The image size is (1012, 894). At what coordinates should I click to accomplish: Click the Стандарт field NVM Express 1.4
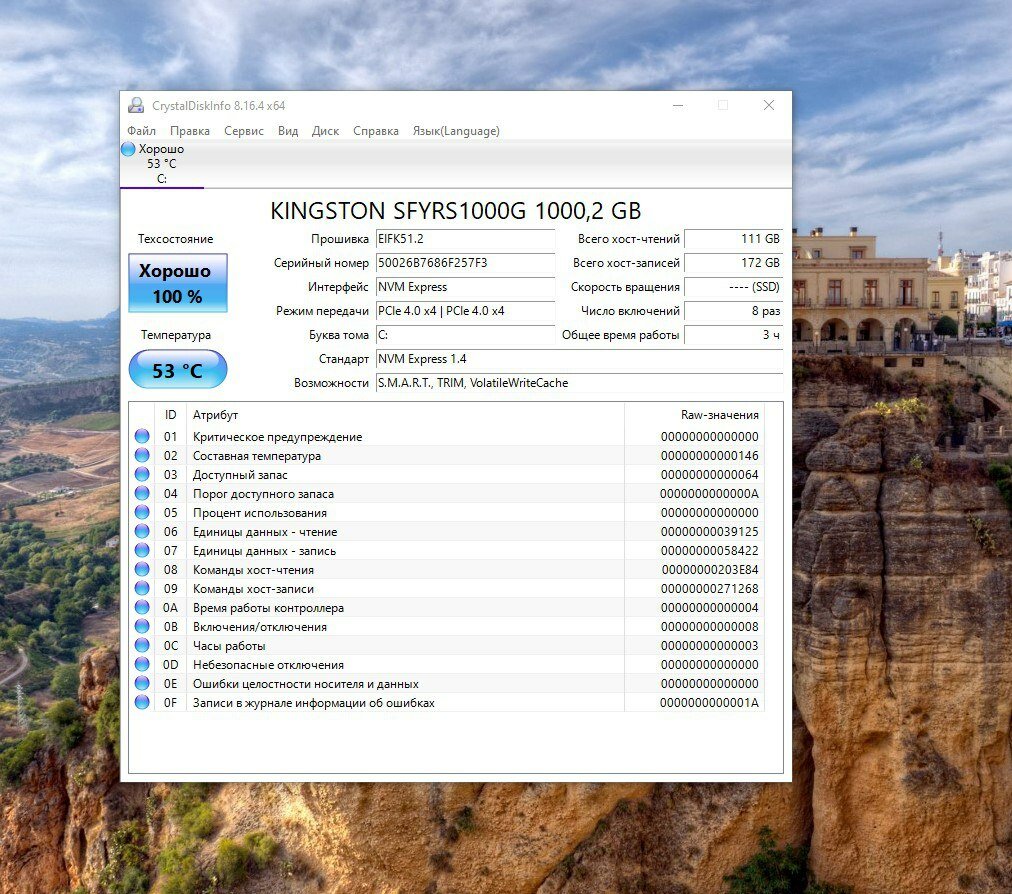(x=580, y=359)
